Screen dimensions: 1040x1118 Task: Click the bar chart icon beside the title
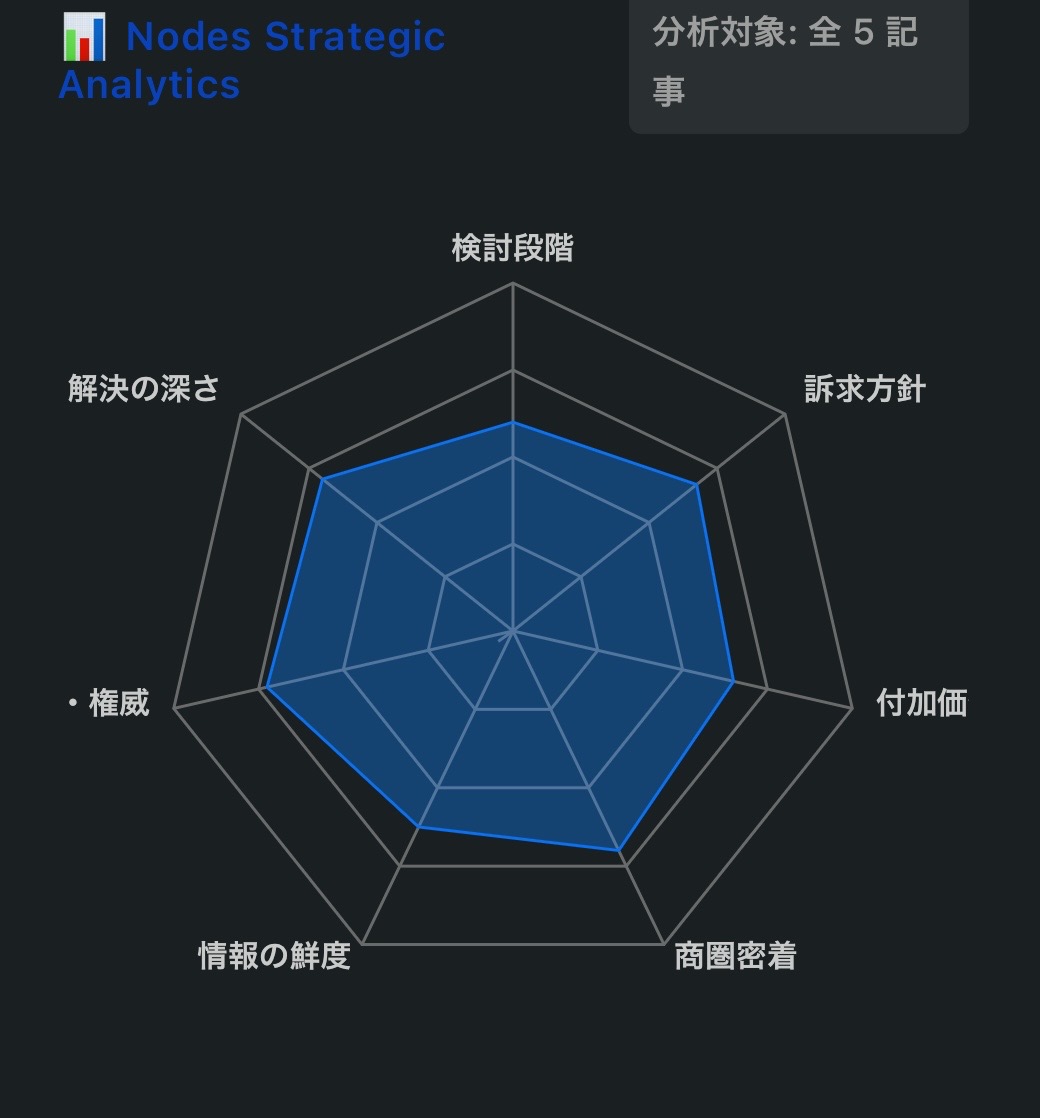[x=85, y=37]
